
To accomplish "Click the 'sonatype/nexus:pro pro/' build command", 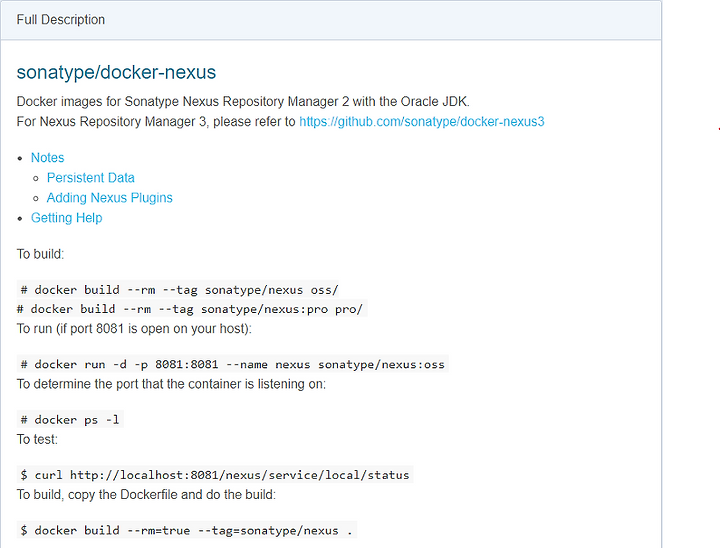I will coord(191,309).
